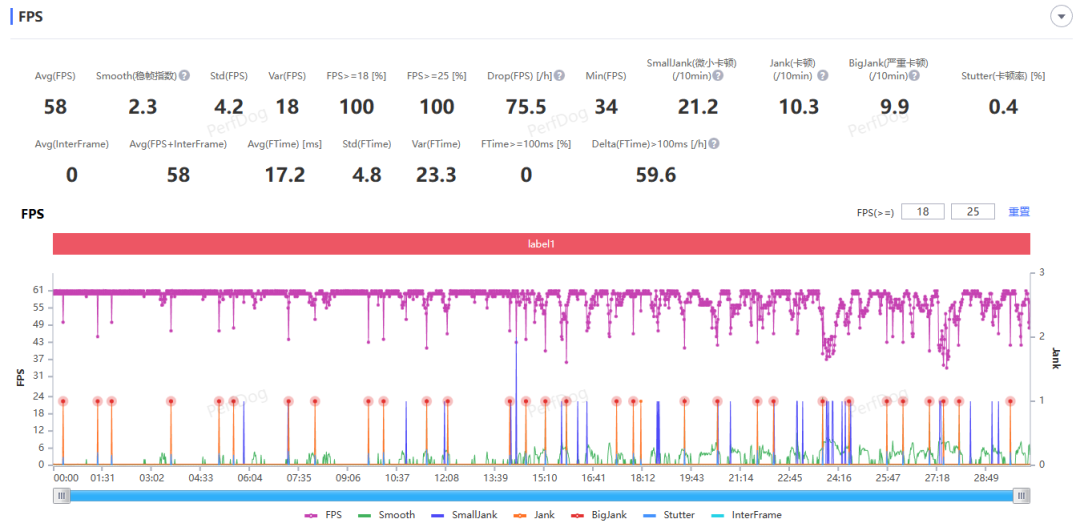The image size is (1080, 523).
Task: Click the Var(FTime) value 23.3
Action: tap(436, 175)
